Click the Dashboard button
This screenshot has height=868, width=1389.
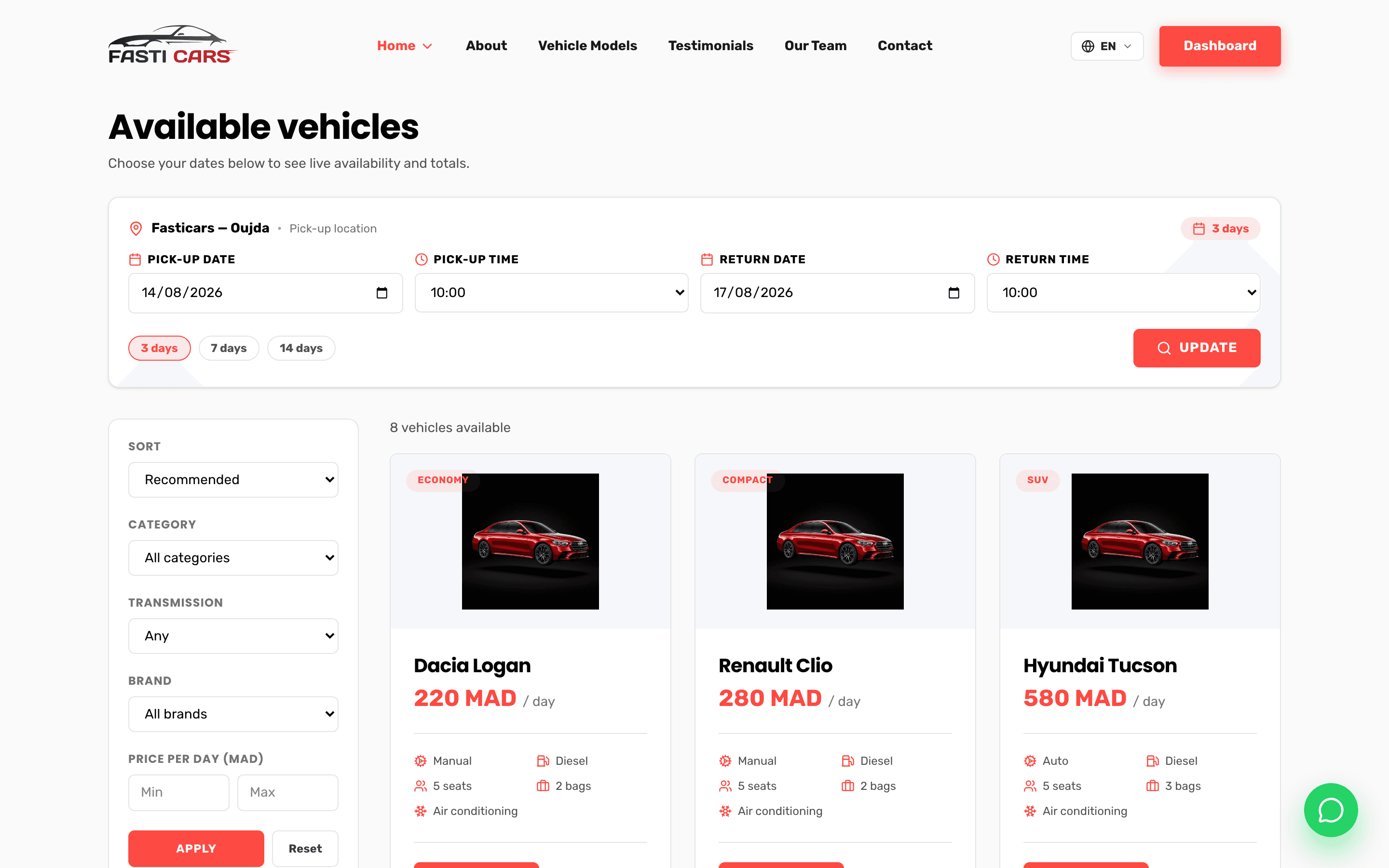(x=1220, y=46)
